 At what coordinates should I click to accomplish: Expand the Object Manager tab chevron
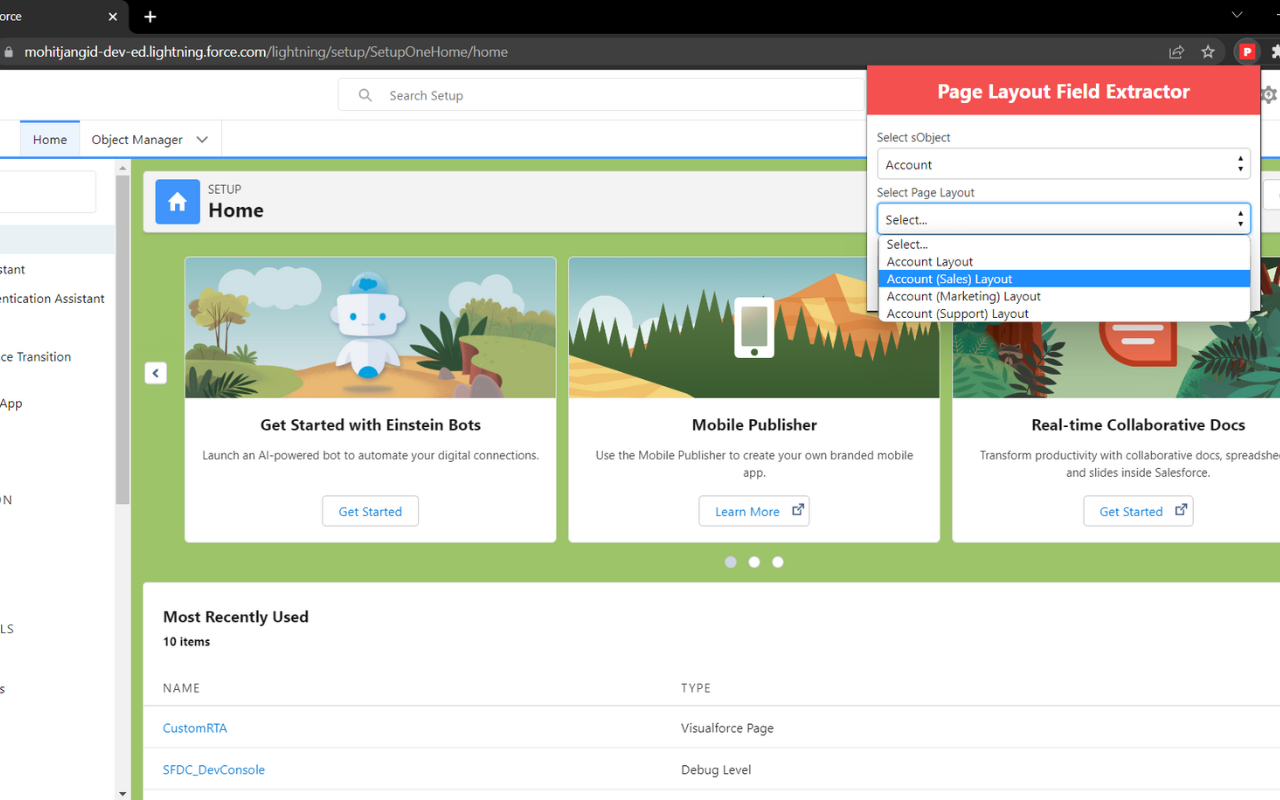click(x=202, y=140)
